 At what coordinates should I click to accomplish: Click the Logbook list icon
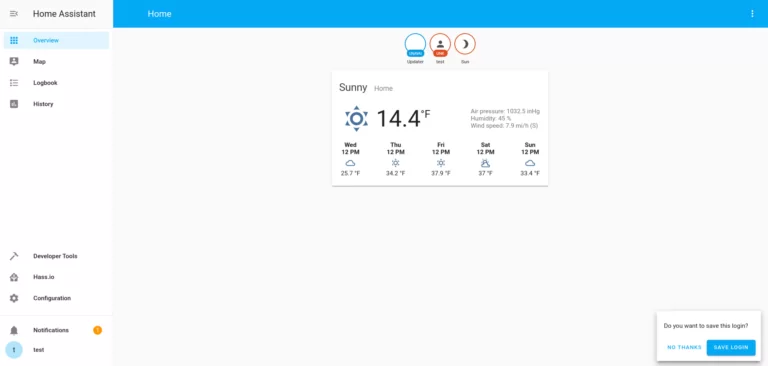coord(14,83)
